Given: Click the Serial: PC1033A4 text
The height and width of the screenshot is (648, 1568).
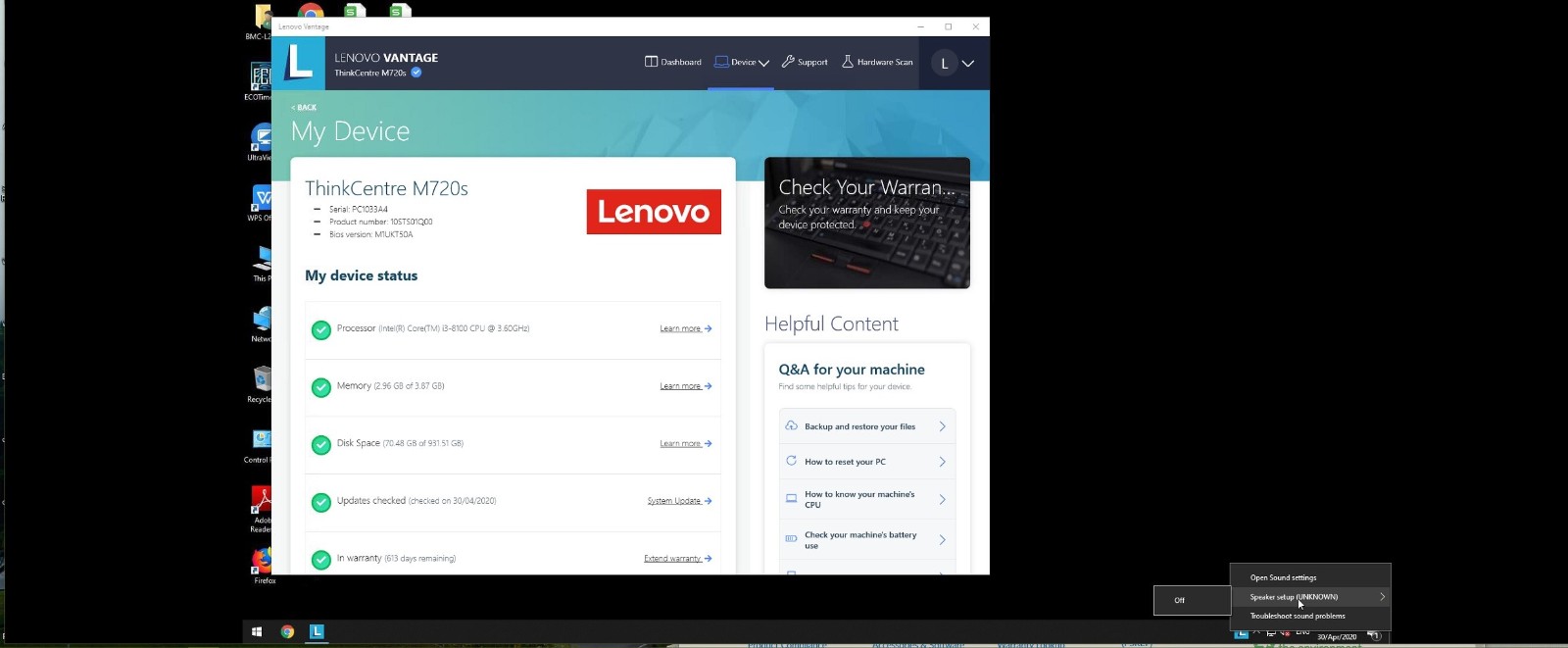Looking at the screenshot, I should pos(359,209).
